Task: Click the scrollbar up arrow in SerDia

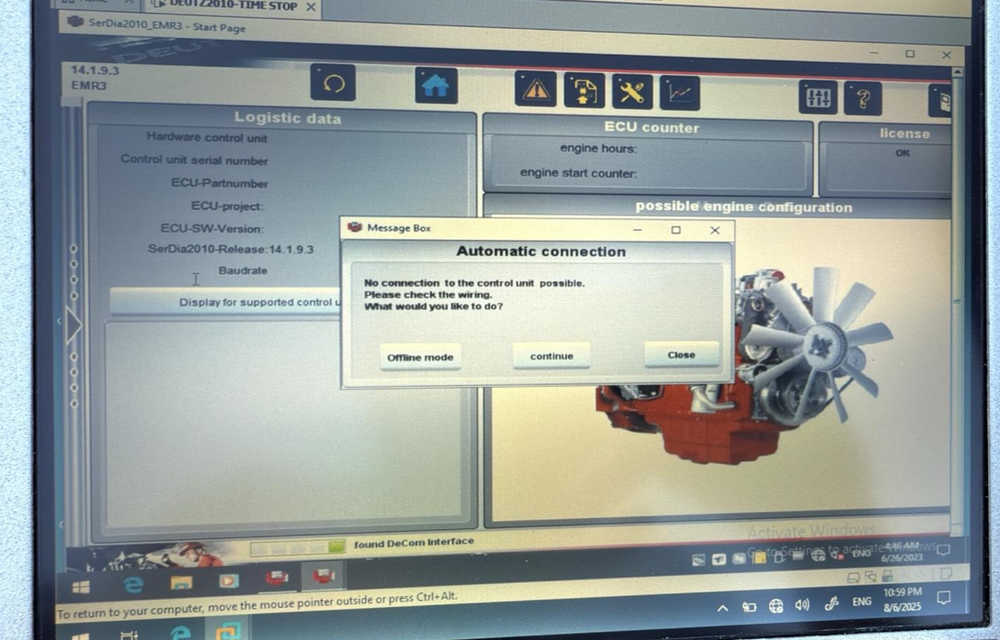Action: coord(955,73)
